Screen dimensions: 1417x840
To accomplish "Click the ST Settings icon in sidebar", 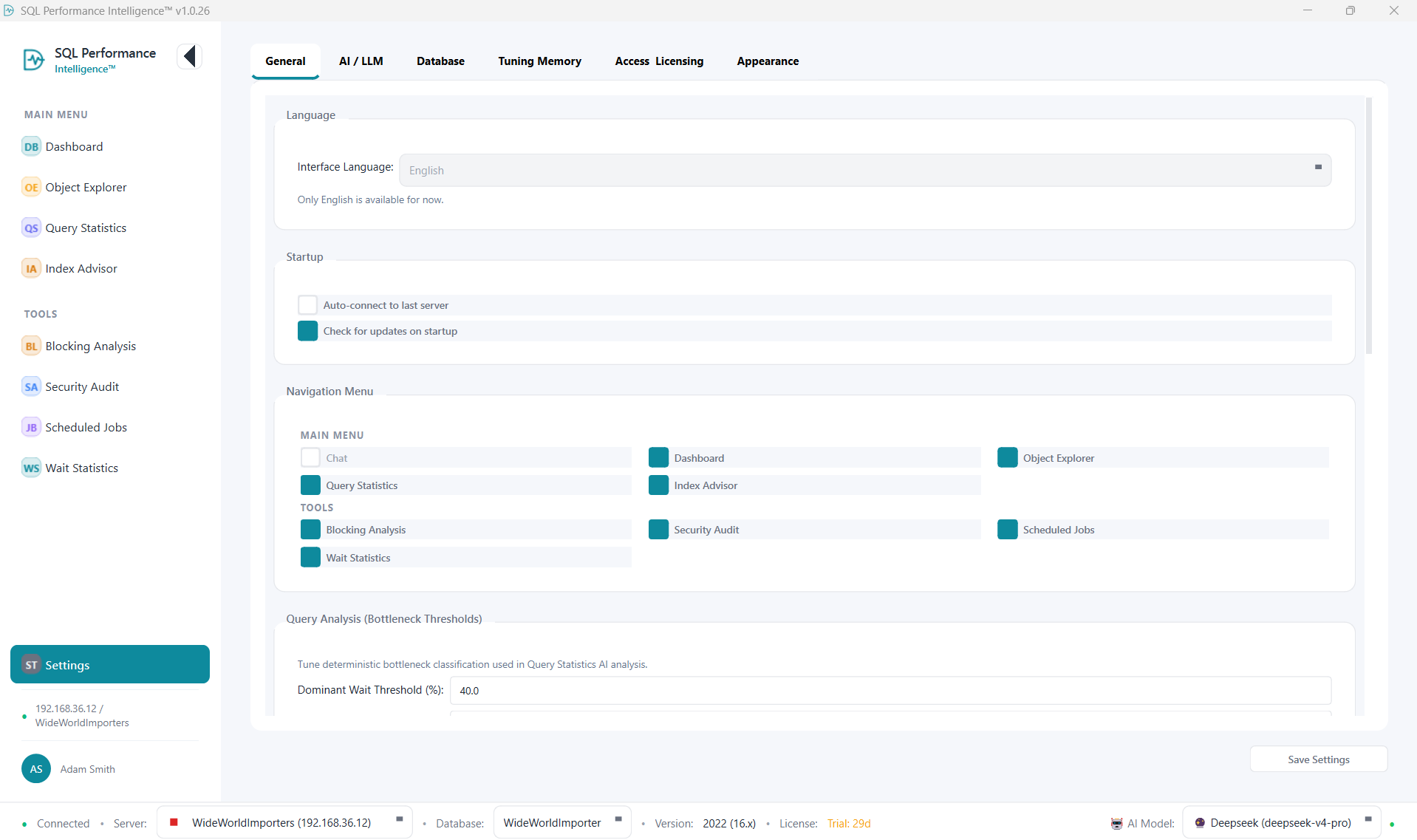I will tap(31, 665).
